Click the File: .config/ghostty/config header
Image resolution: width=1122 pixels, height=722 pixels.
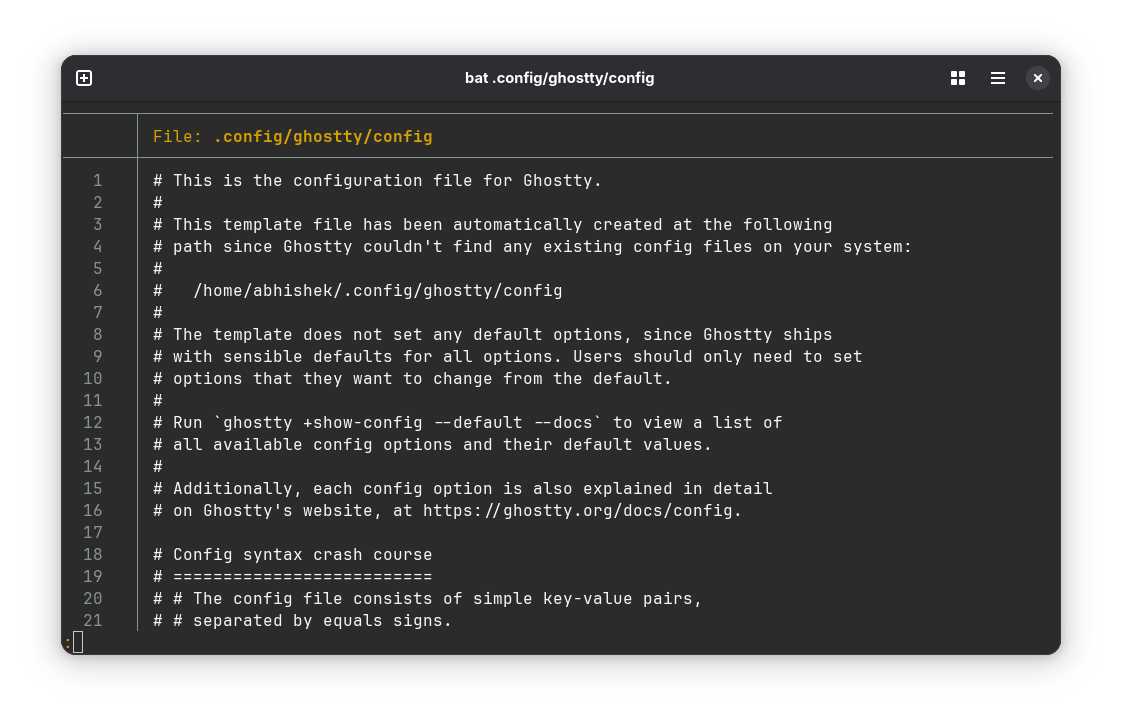pyautogui.click(x=290, y=136)
